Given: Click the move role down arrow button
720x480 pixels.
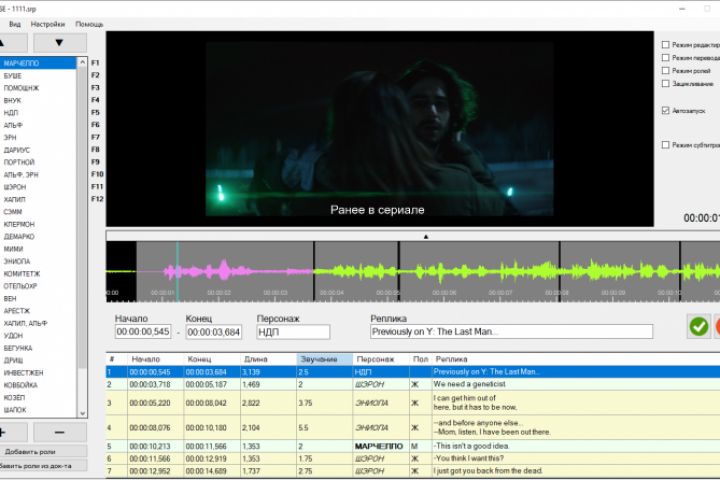Looking at the screenshot, I should (x=60, y=42).
